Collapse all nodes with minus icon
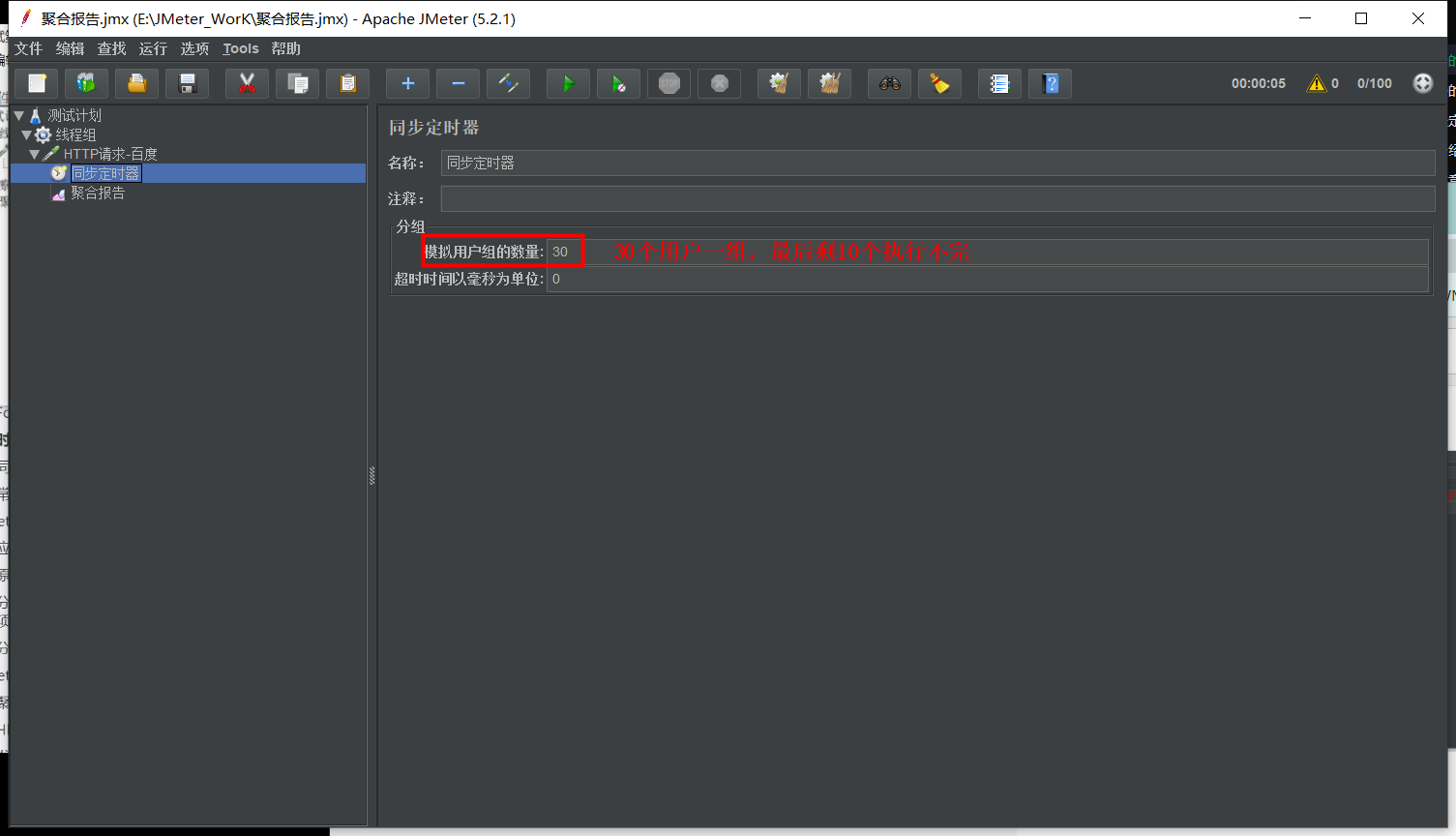Screen dimensions: 1456x836 coord(459,83)
